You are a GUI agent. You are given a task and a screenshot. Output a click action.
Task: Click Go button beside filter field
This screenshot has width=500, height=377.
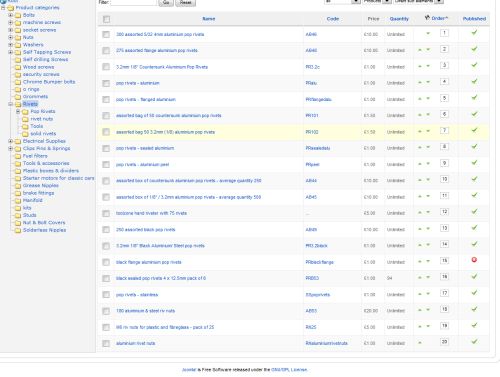[166, 3]
